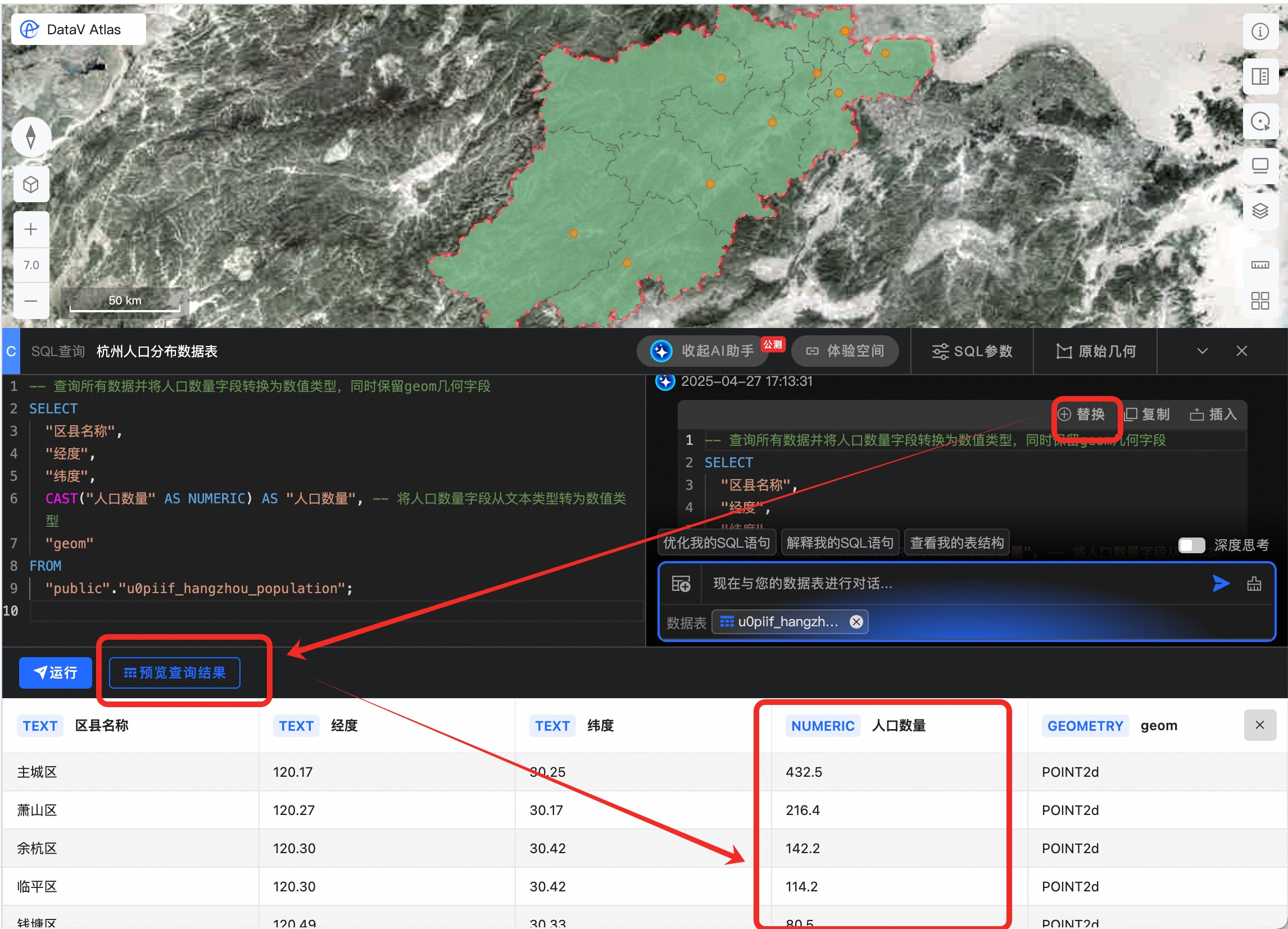
Task: Select the ruler measurement tool
Action: click(x=1259, y=265)
